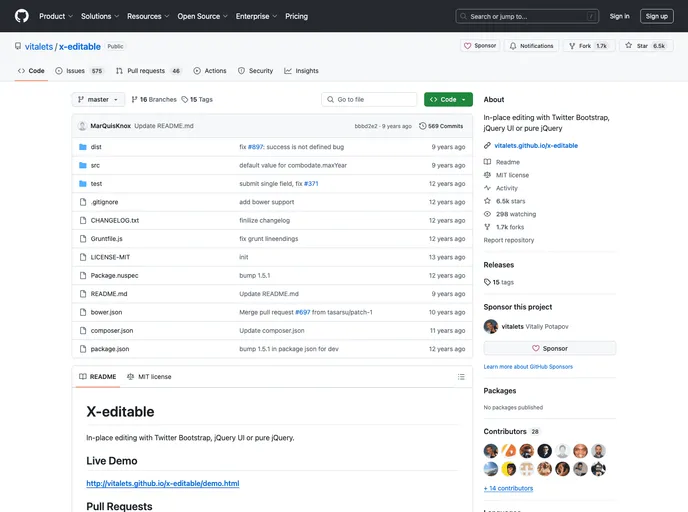The height and width of the screenshot is (512, 688).
Task: Click the GitHub logo icon
Action: click(22, 16)
